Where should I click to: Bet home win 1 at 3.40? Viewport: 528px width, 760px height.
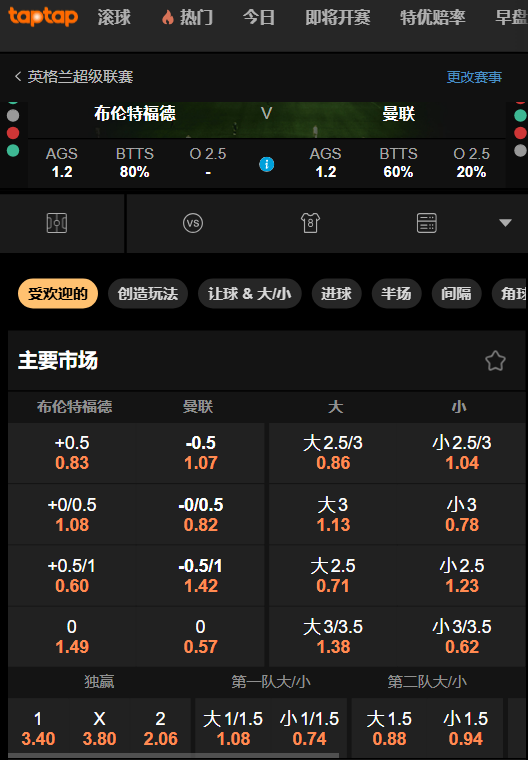[x=38, y=728]
